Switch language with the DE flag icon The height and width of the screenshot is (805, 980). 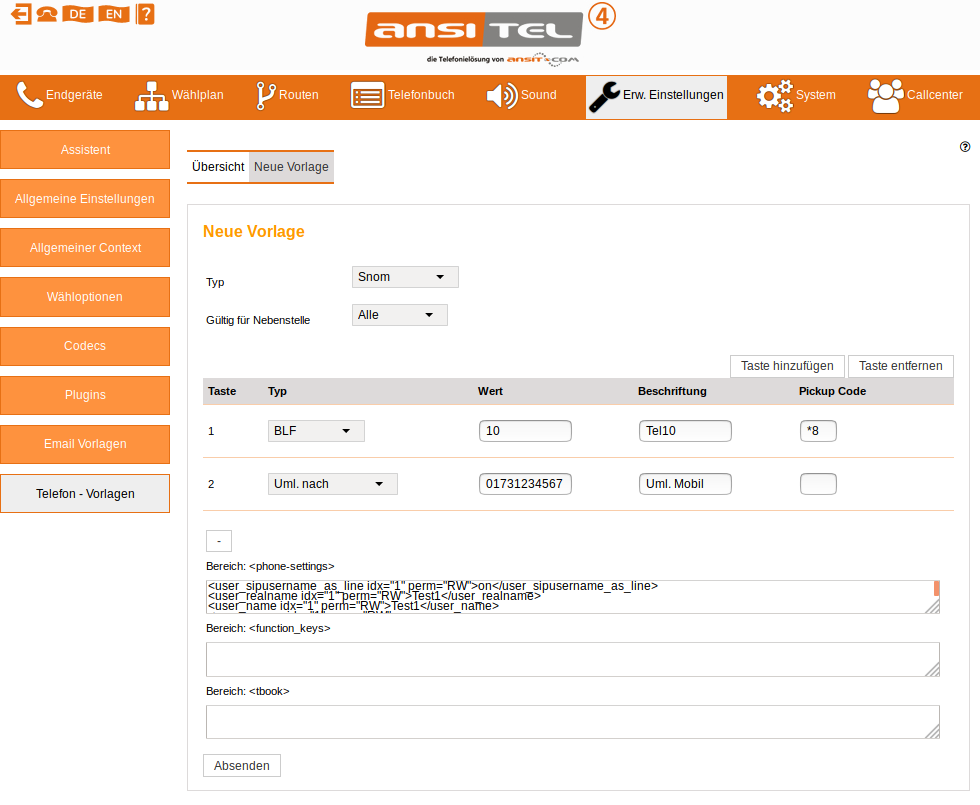[77, 14]
